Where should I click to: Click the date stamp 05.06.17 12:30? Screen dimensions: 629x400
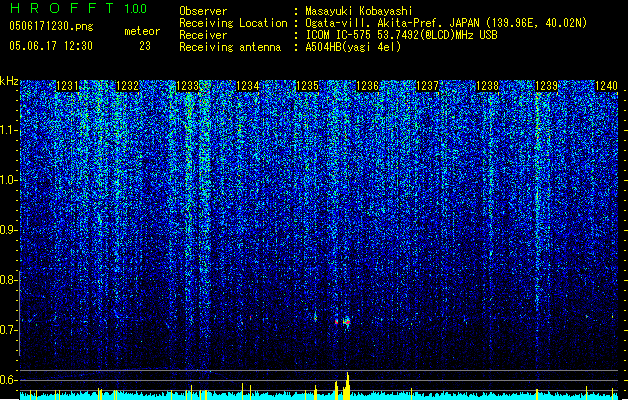[51, 46]
